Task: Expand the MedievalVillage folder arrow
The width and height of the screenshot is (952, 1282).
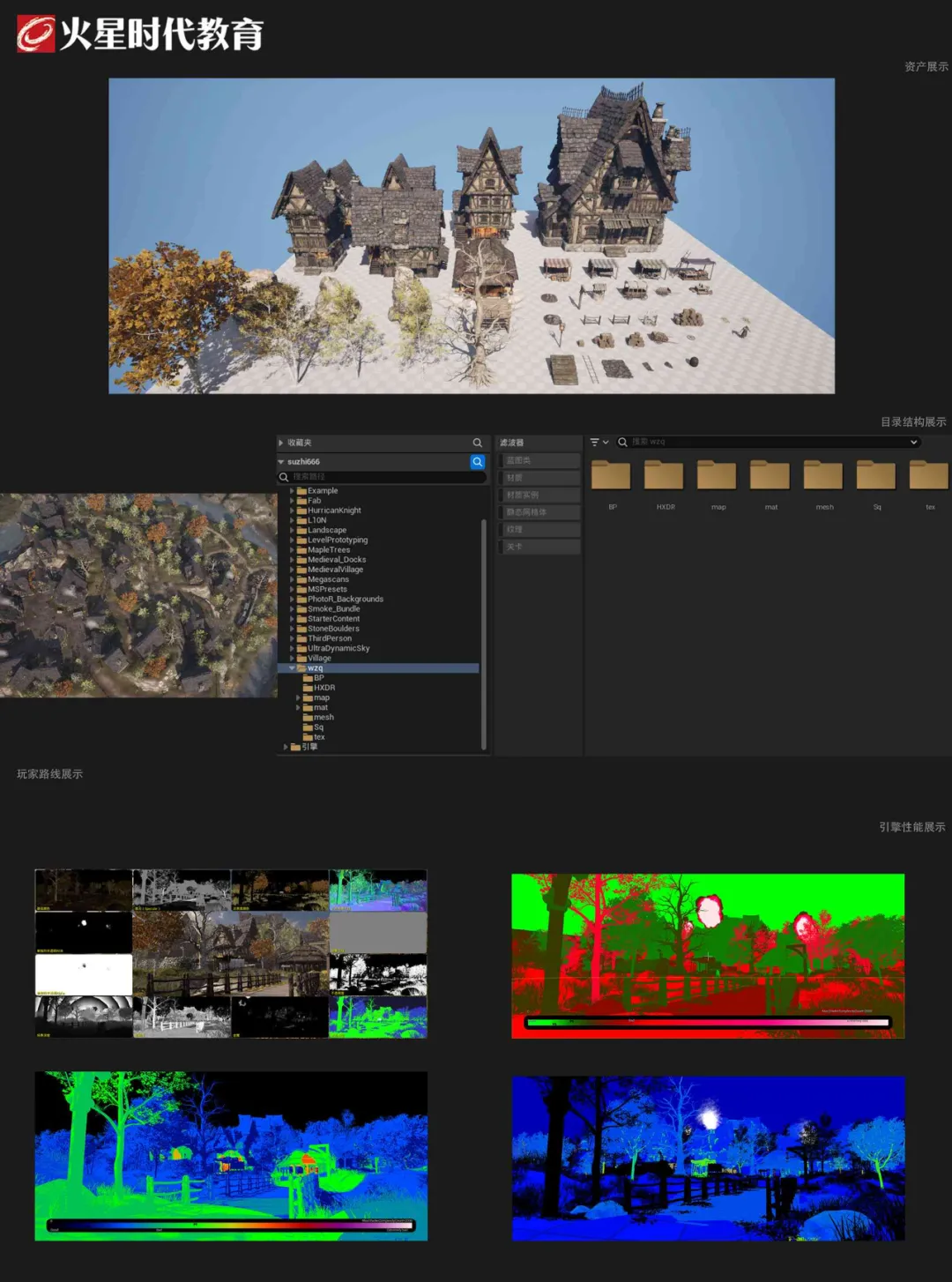Action: click(x=292, y=570)
